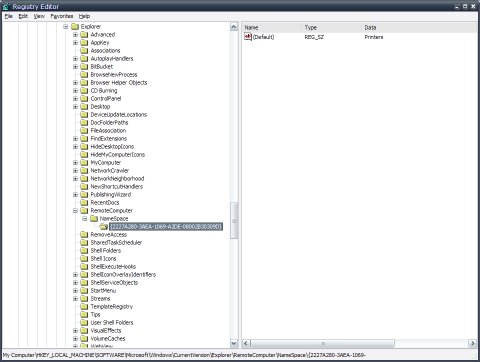Click the tree pane vertical scroll thumb

tap(234, 220)
